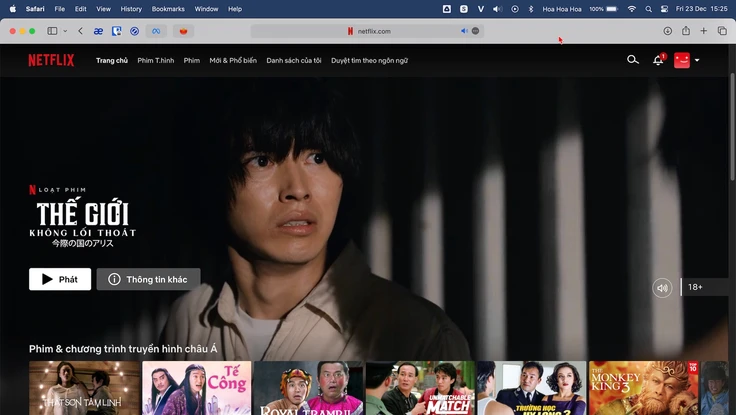Screen dimensions: 736x415
Task: Open the volume menu bar icon
Action: [498, 8]
